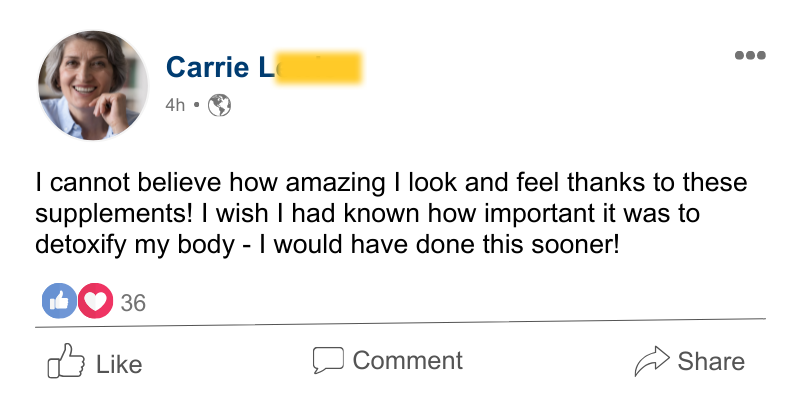Select the Share text label
Image resolution: width=801 pixels, height=407 pixels.
coord(711,362)
